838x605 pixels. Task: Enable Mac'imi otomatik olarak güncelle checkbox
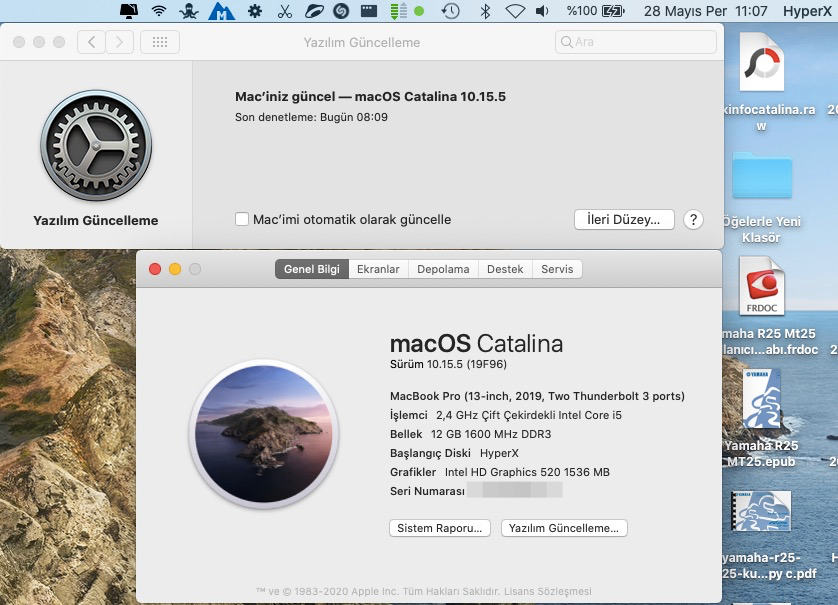coord(241,219)
